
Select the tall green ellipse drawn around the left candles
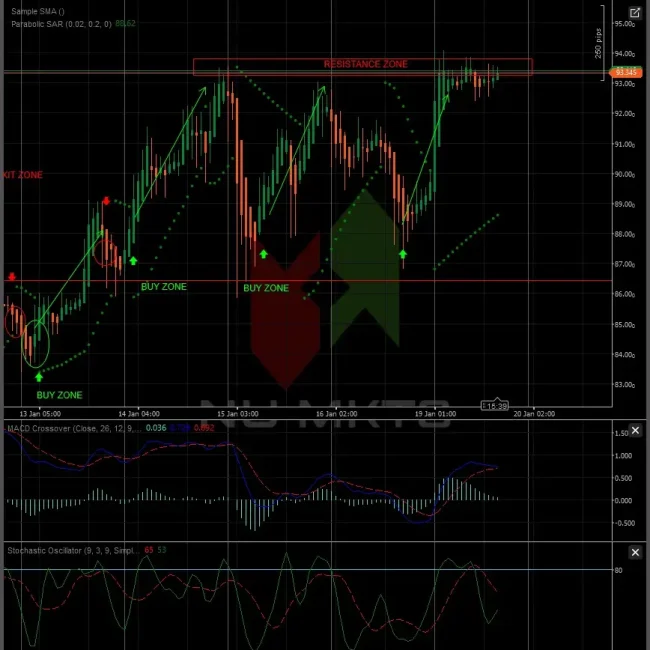coord(37,344)
